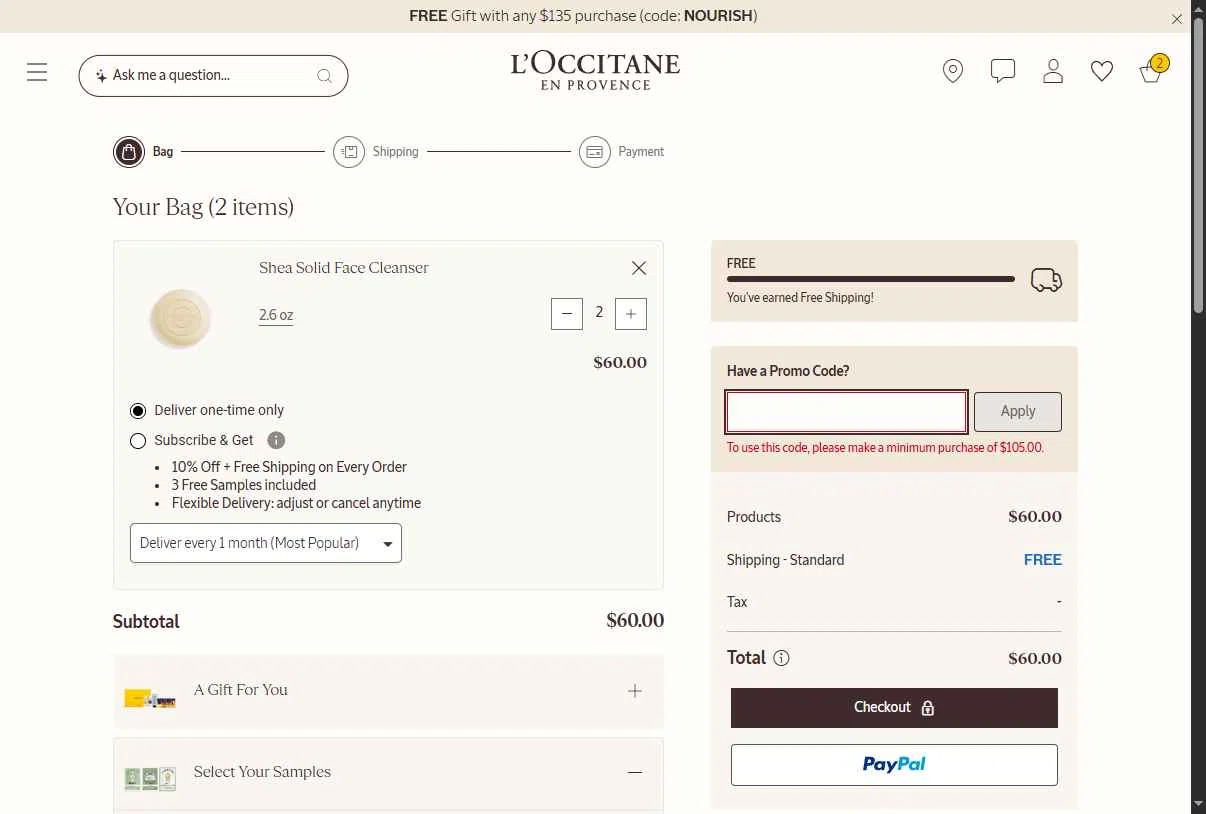Pay with the PayPal button
This screenshot has width=1206, height=814.
click(894, 765)
